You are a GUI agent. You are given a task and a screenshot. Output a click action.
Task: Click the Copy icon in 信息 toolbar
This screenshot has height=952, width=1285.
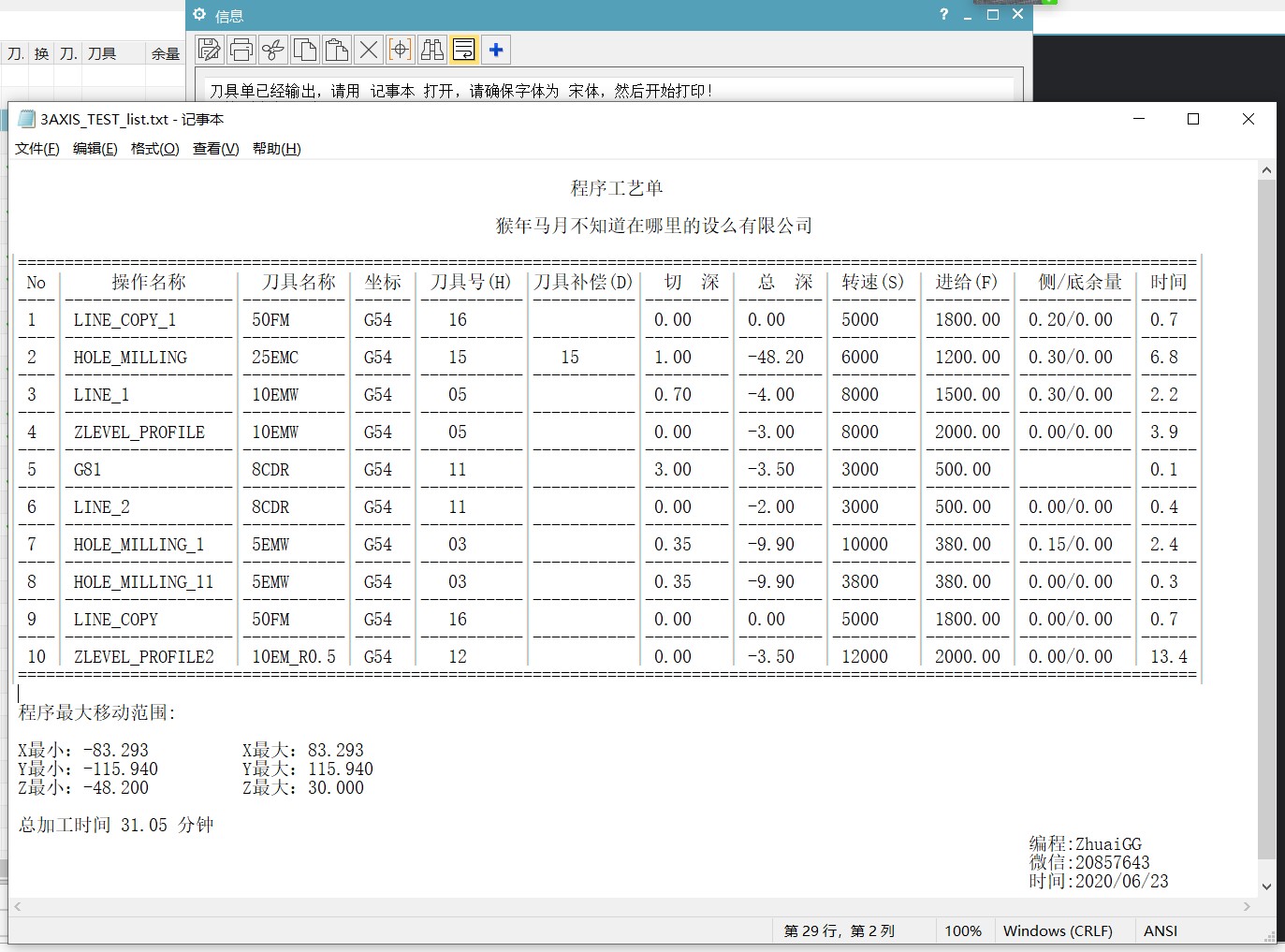(x=305, y=50)
